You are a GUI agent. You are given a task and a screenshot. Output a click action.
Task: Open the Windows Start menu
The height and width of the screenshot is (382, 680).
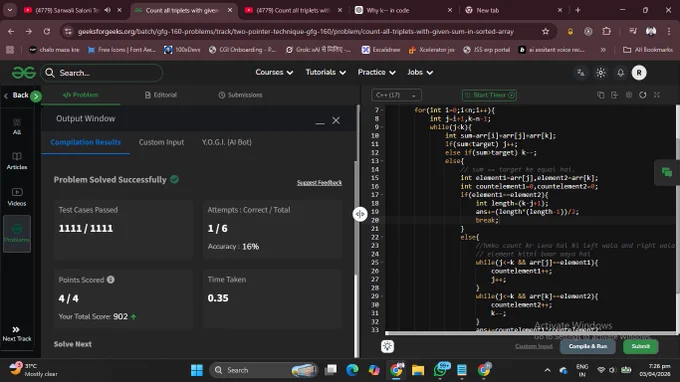pos(197,370)
